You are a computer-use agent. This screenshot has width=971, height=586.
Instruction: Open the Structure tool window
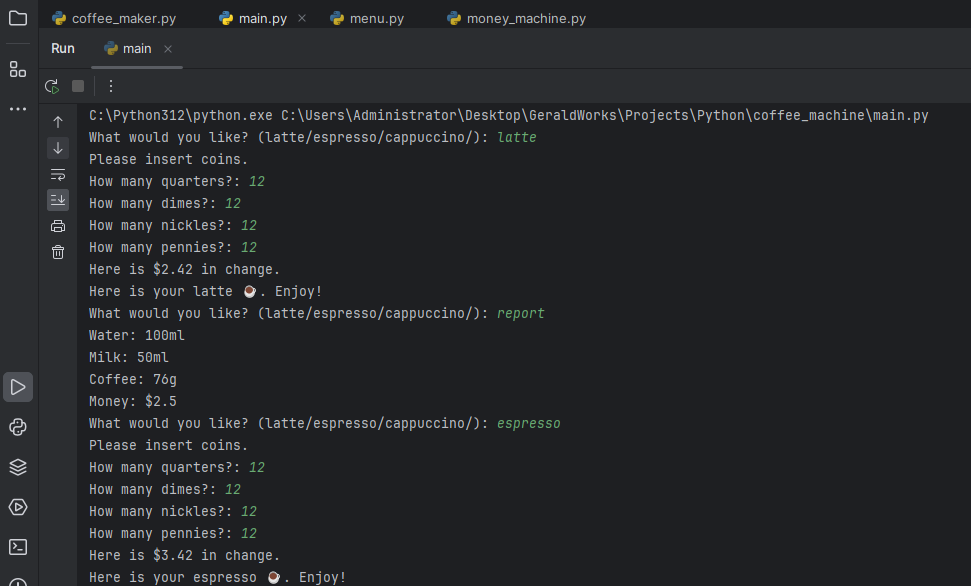(x=18, y=69)
